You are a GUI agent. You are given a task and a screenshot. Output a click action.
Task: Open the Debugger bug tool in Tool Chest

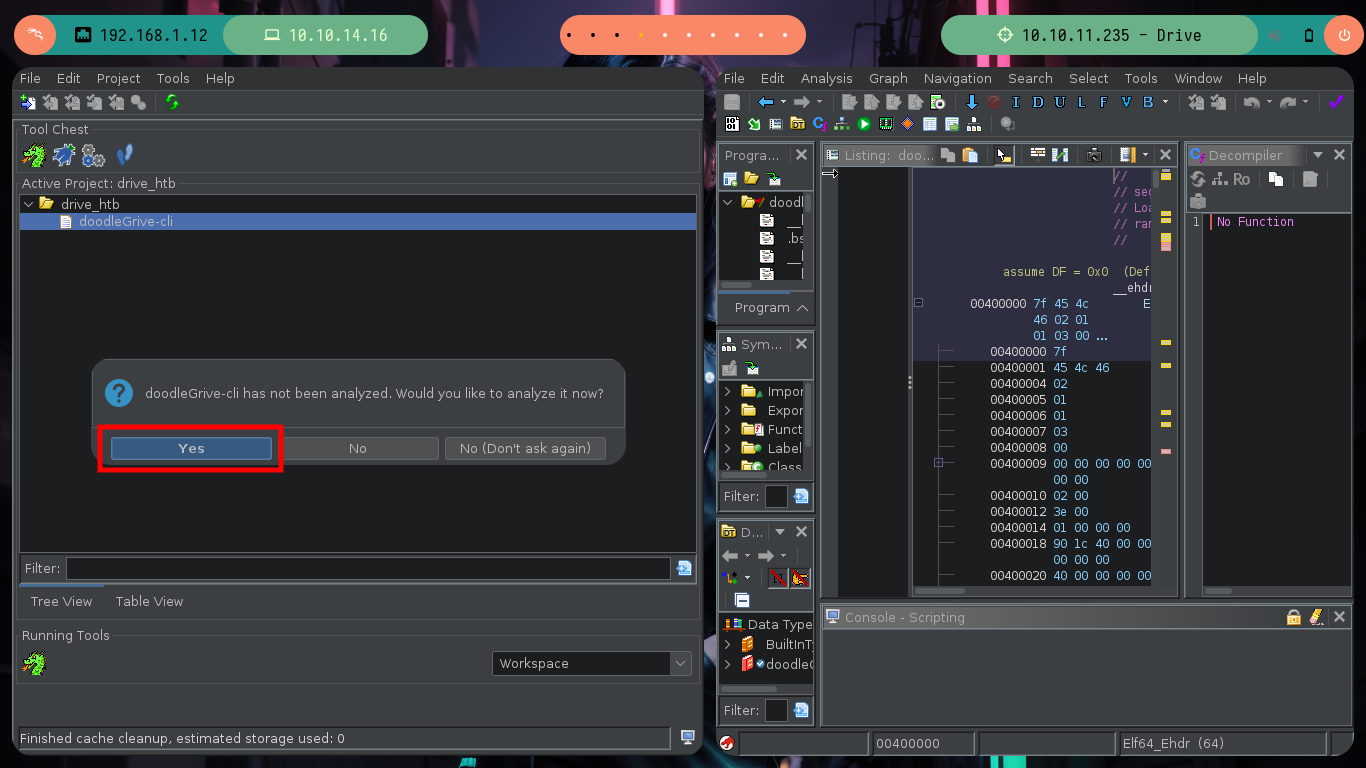tap(64, 155)
